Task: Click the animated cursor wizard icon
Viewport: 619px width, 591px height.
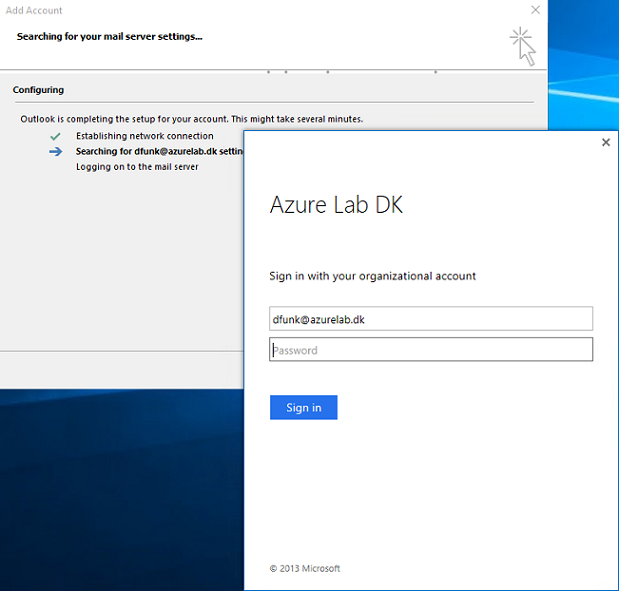Action: tap(523, 46)
